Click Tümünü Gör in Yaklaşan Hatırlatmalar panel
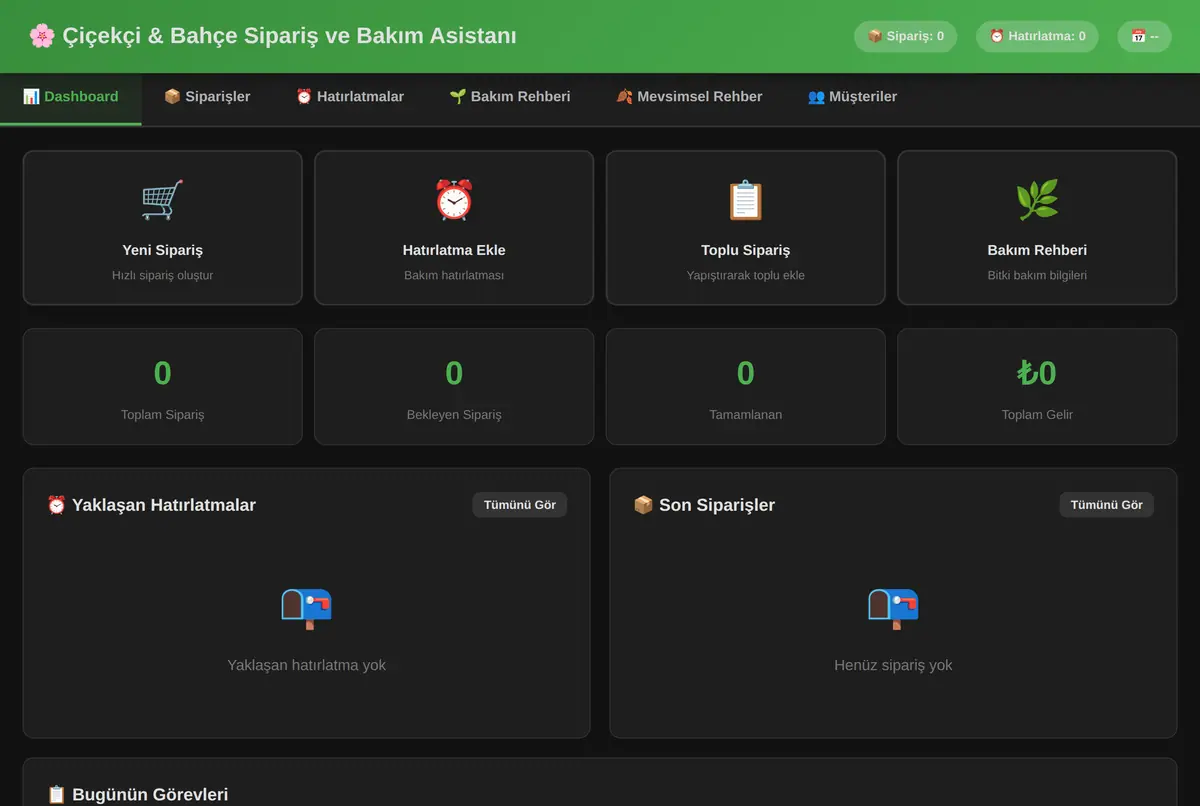Image resolution: width=1200 pixels, height=806 pixels. coord(520,505)
